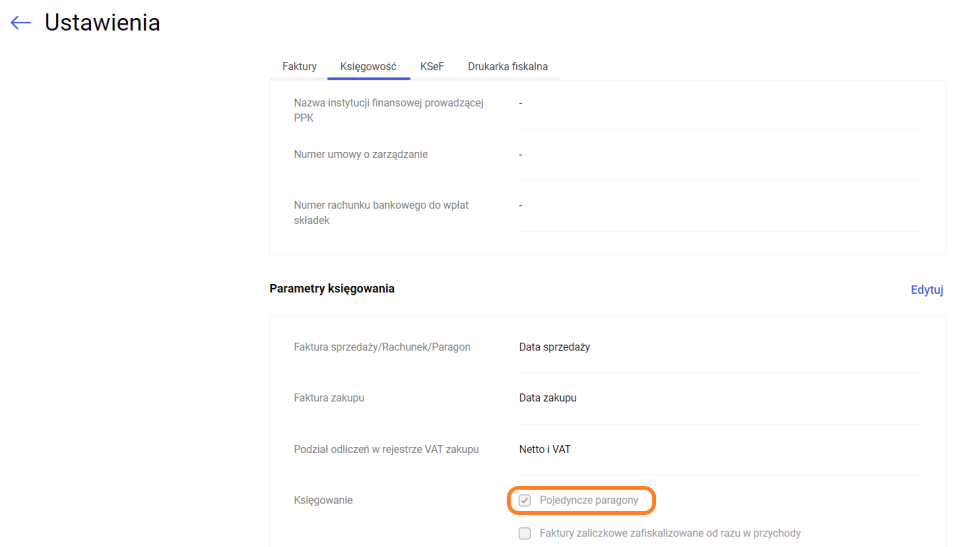Click the Ustawienia page heading
961x547 pixels.
tap(102, 22)
